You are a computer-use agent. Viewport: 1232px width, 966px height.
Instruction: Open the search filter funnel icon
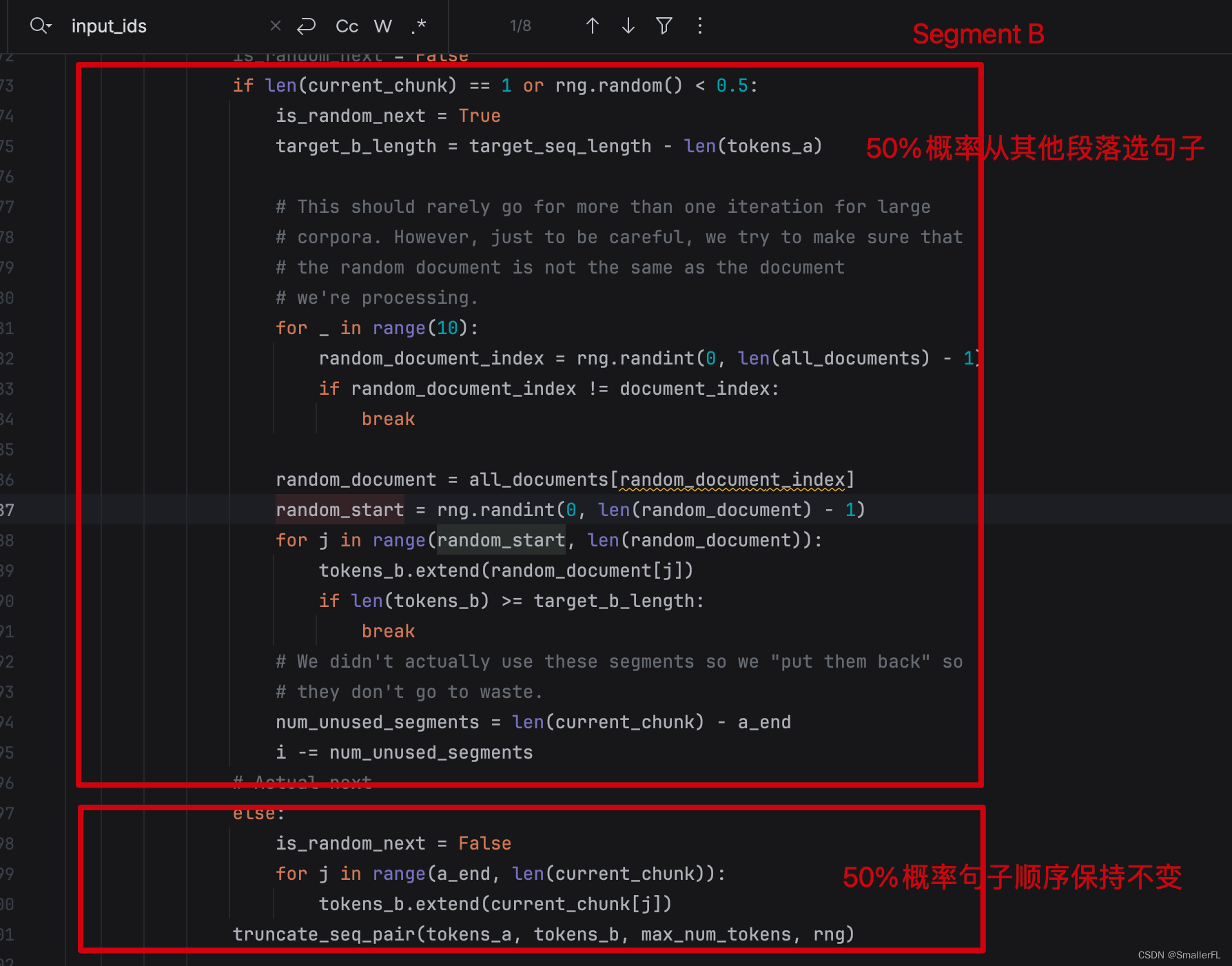click(664, 26)
